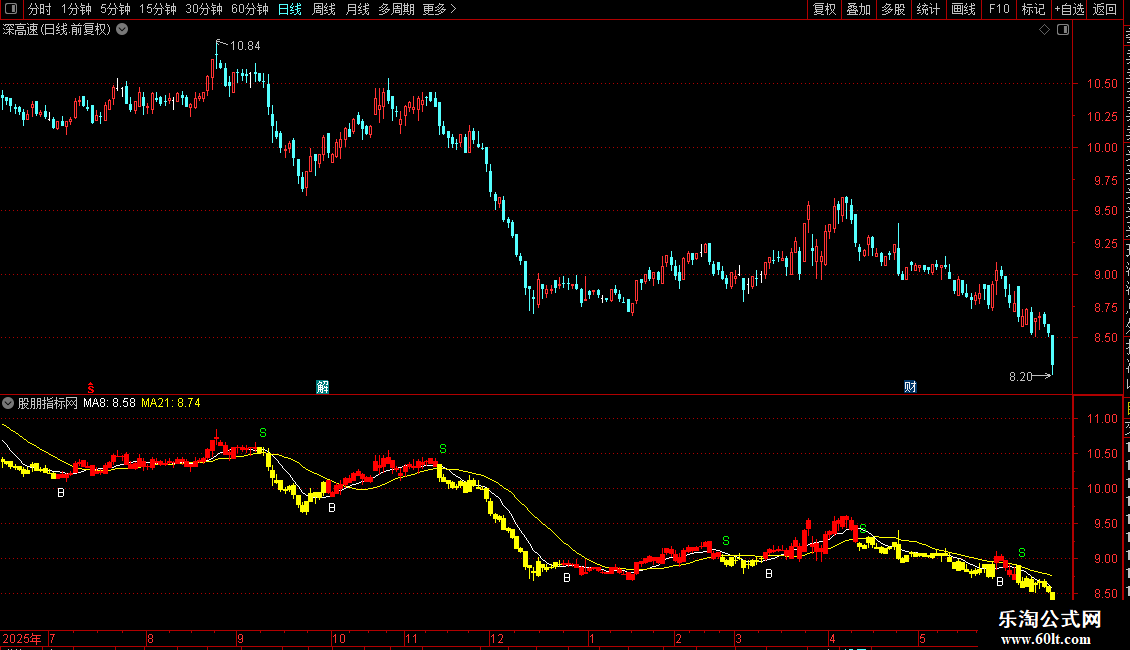Image resolution: width=1130 pixels, height=650 pixels.
Task: Click the 10.84 high price label
Action: click(245, 45)
